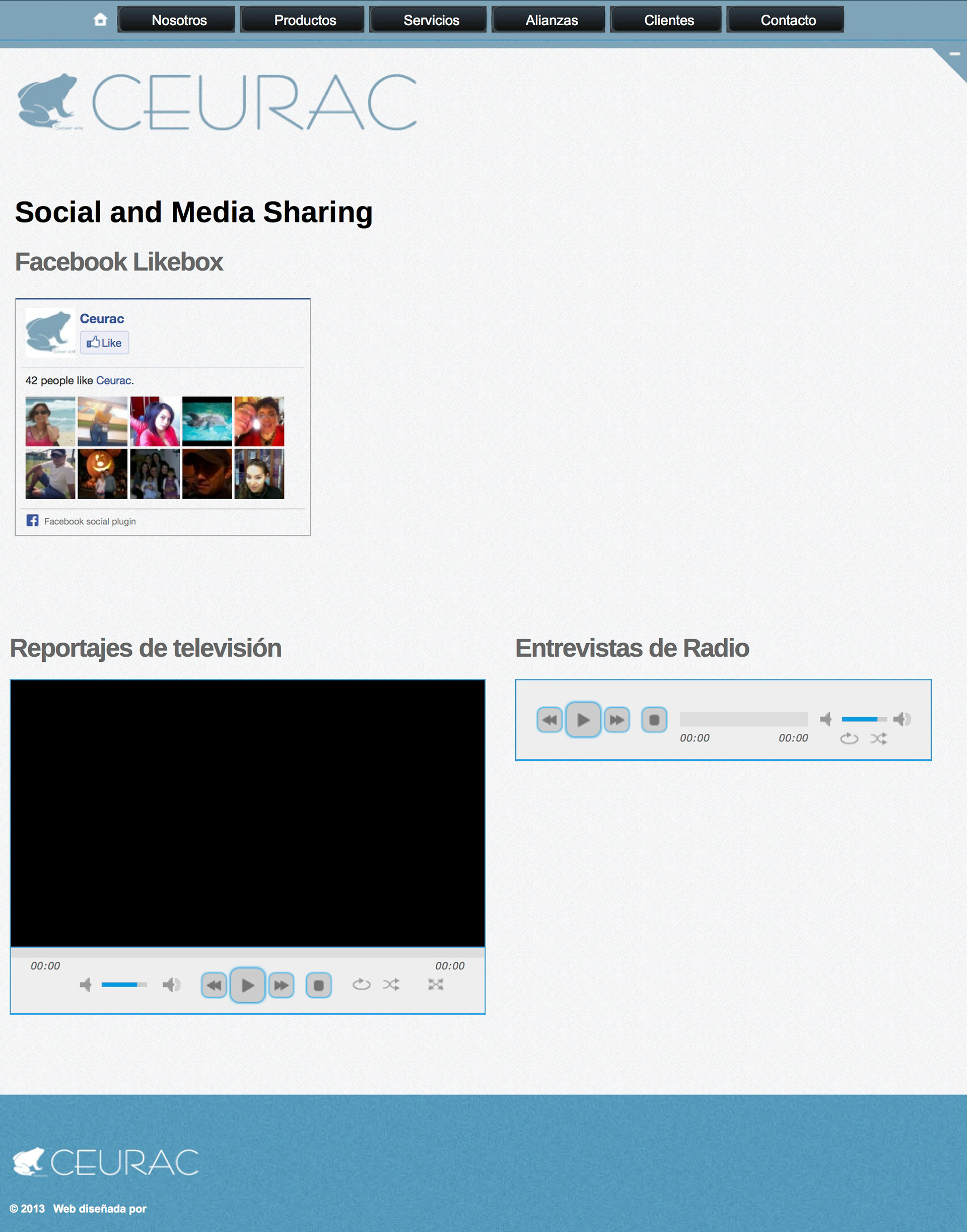Mute the radio player volume
The image size is (967, 1232).
pyautogui.click(x=826, y=720)
